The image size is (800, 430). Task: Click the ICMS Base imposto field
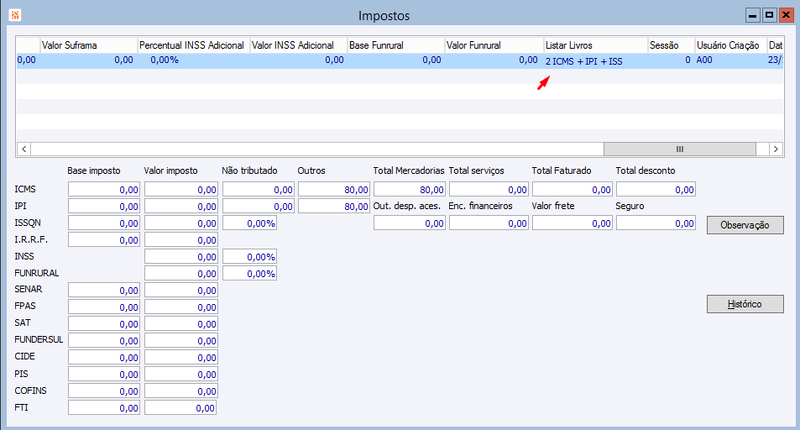click(x=104, y=190)
